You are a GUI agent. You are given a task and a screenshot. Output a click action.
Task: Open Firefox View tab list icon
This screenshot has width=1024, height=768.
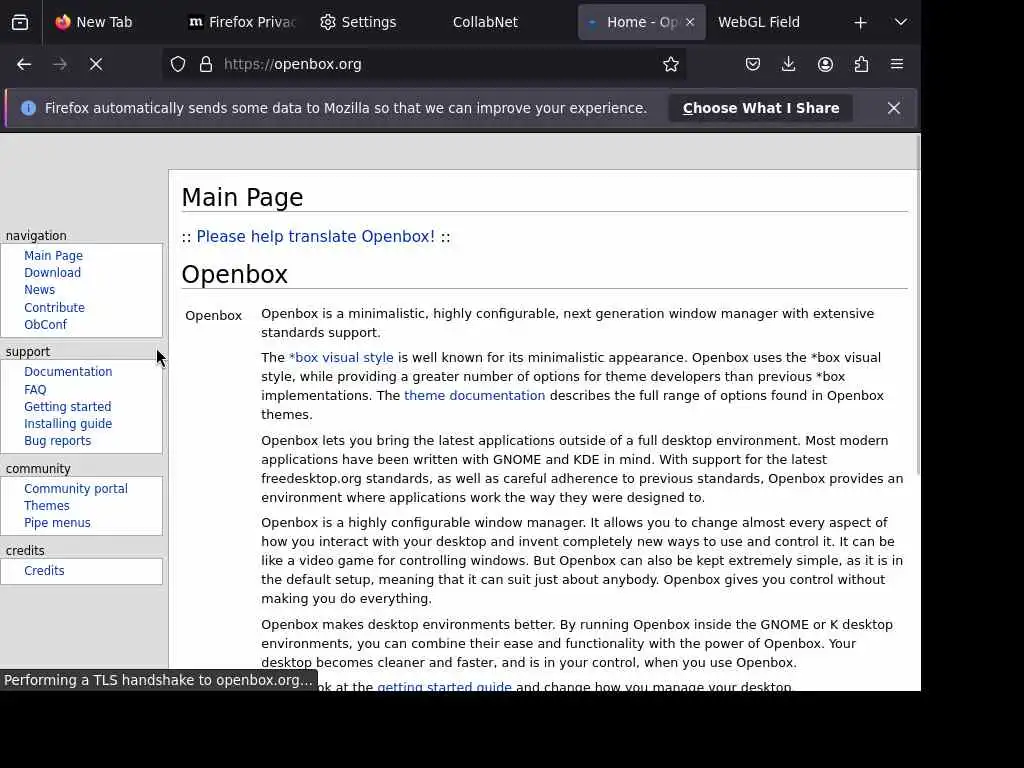pos(20,22)
